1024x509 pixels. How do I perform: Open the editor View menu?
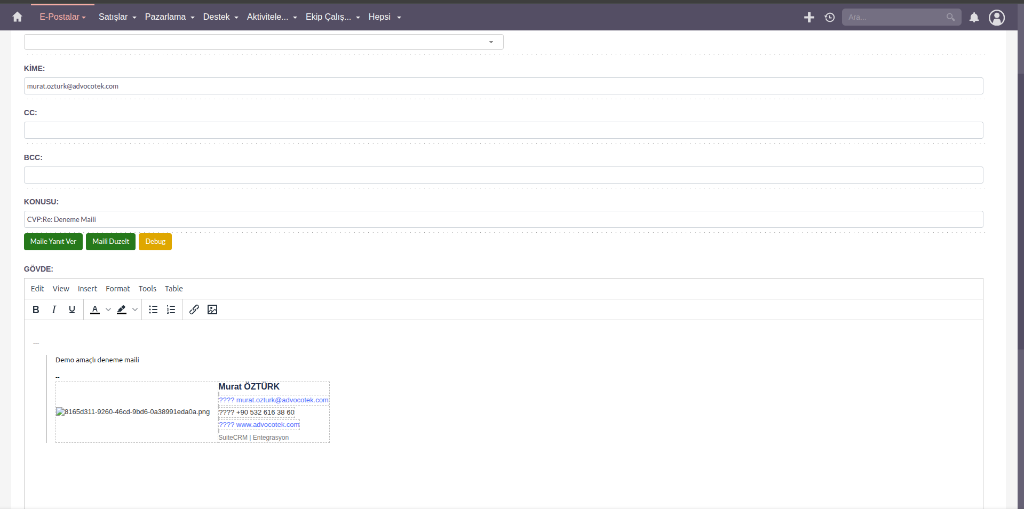point(61,288)
